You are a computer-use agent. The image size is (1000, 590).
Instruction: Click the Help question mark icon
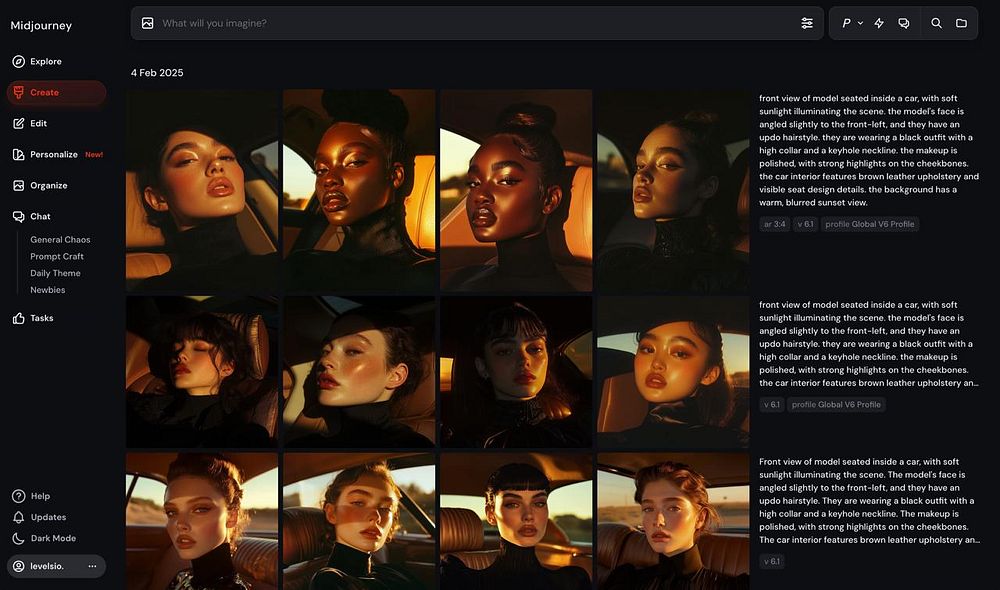(x=18, y=496)
